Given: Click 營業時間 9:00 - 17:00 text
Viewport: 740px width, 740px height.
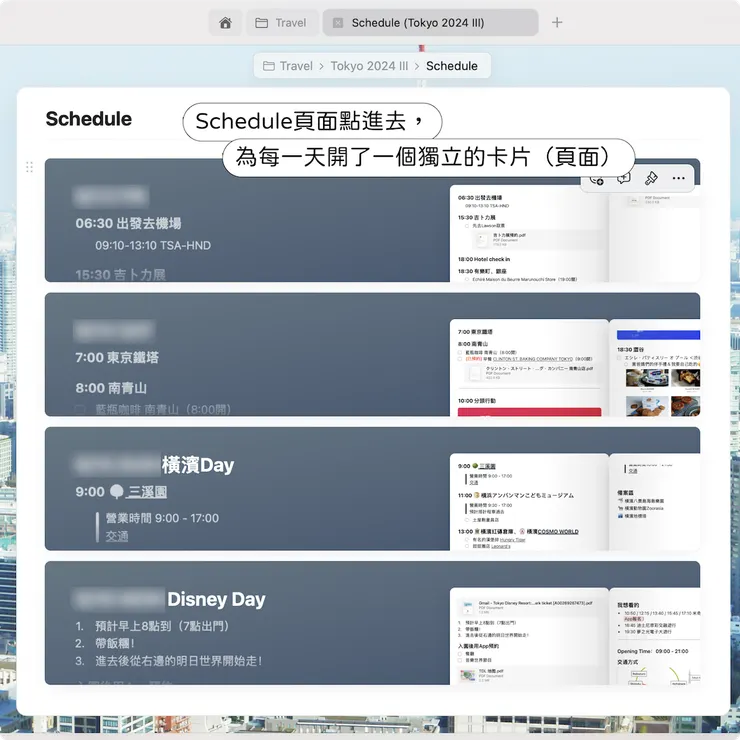Looking at the screenshot, I should point(162,518).
